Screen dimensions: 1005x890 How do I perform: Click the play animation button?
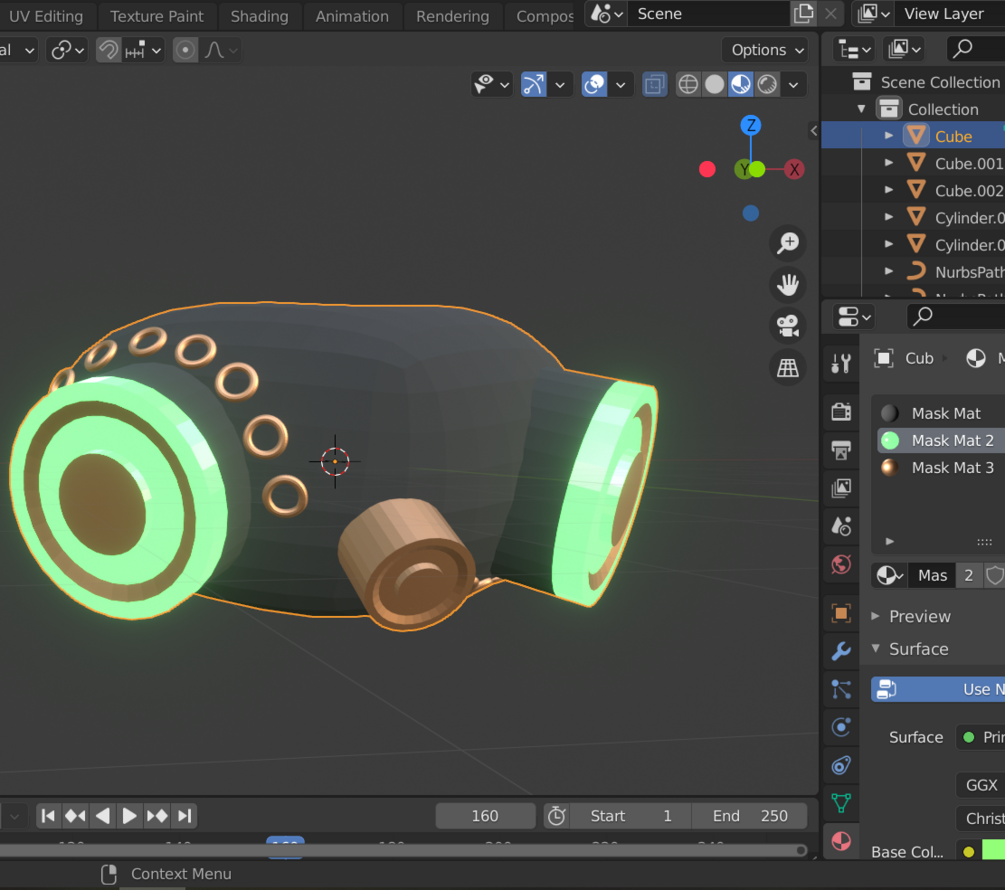[x=129, y=816]
